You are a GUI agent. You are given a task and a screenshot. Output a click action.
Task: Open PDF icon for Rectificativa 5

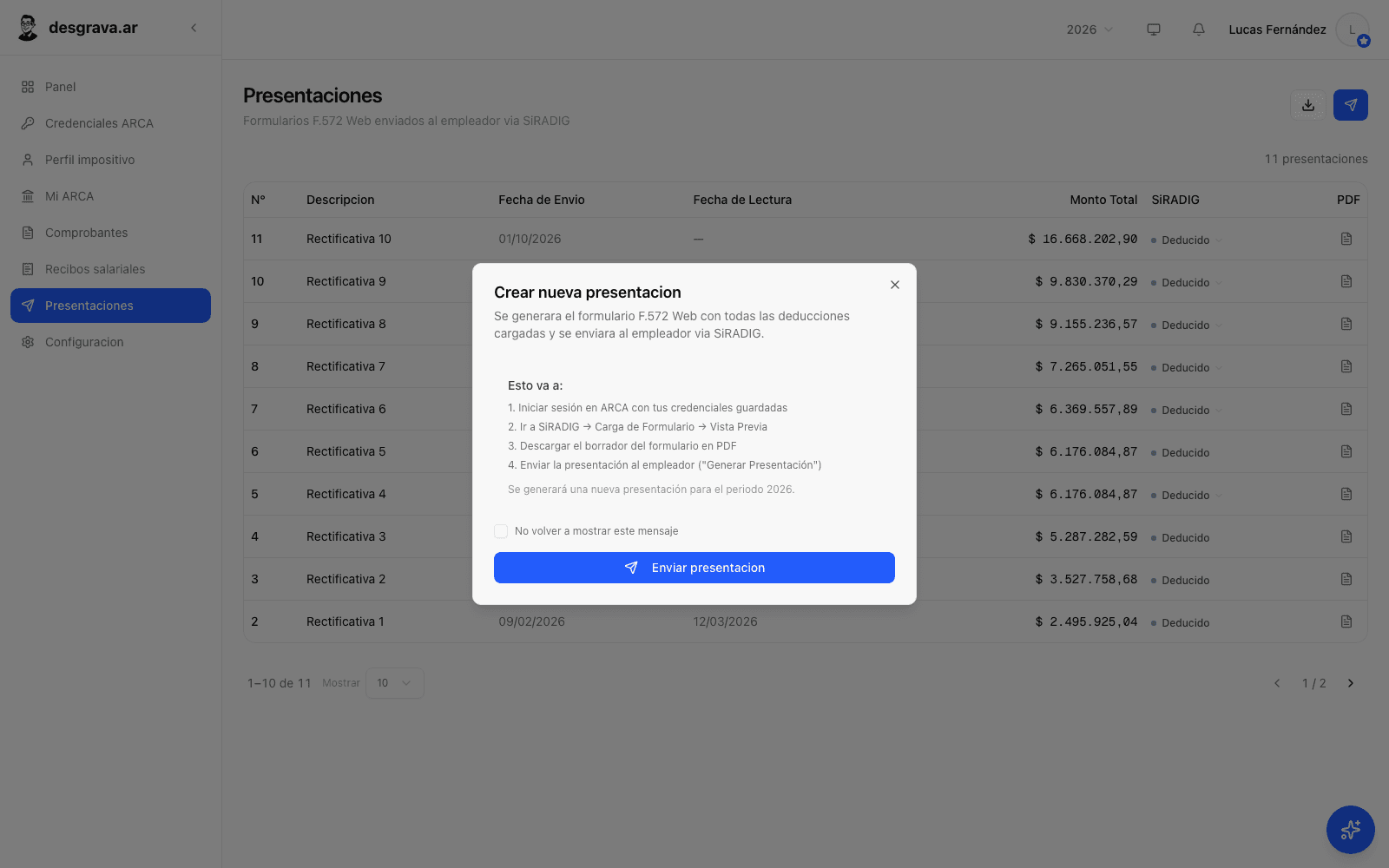click(x=1346, y=451)
